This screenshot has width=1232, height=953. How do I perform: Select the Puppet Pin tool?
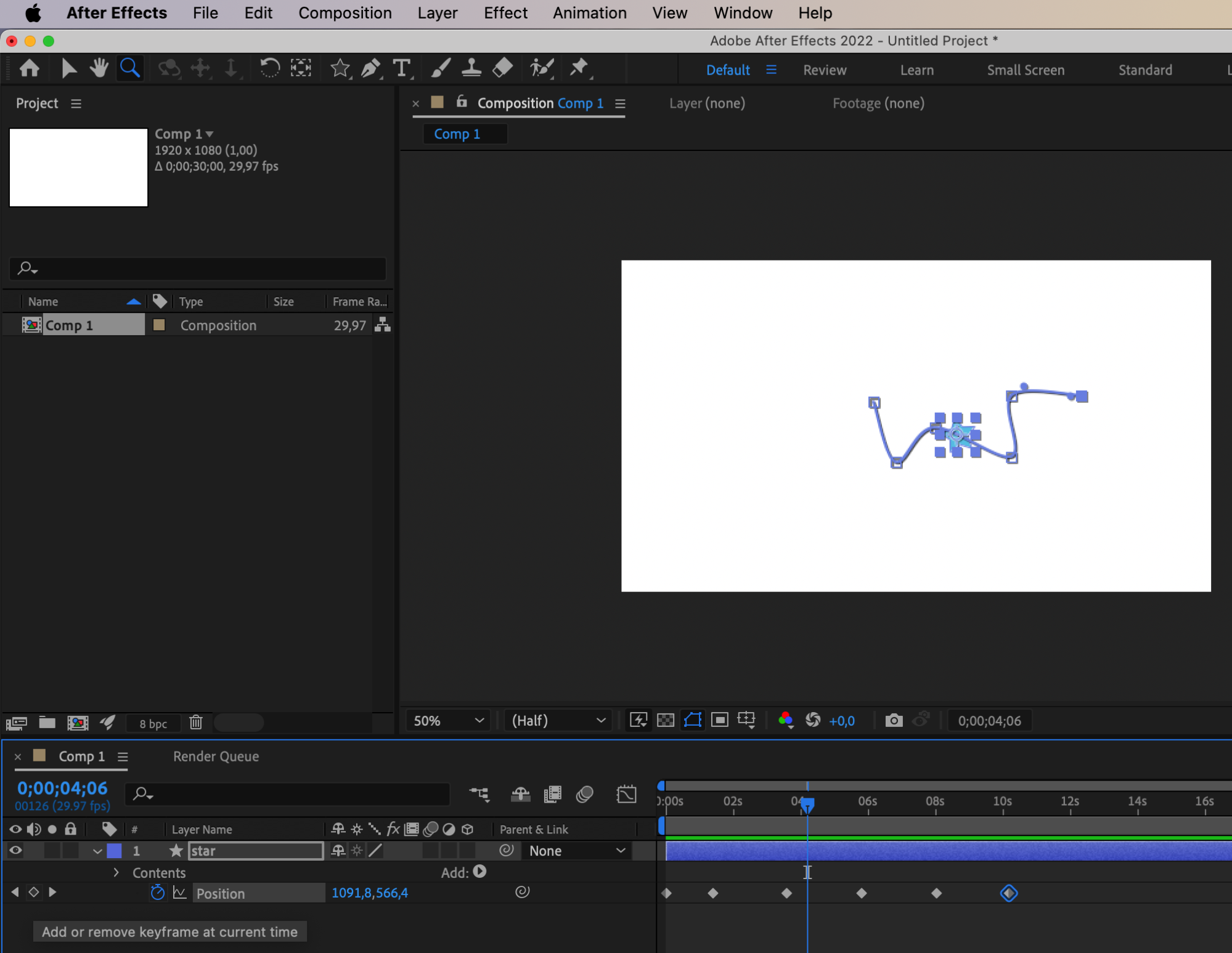pyautogui.click(x=578, y=68)
